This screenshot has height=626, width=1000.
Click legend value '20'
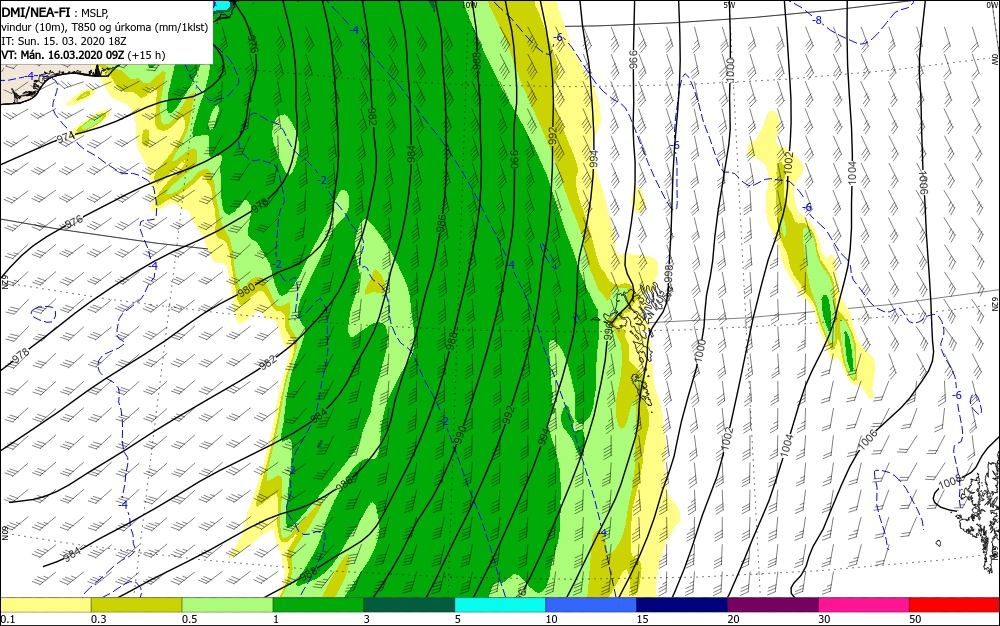click(x=733, y=619)
